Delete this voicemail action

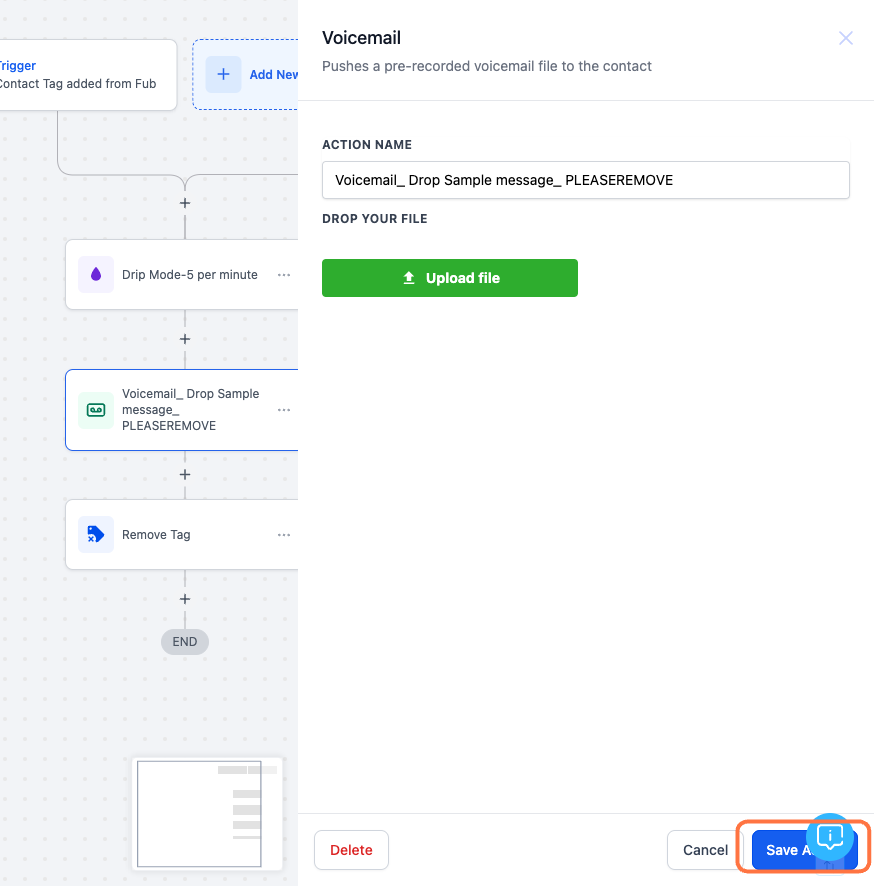351,850
